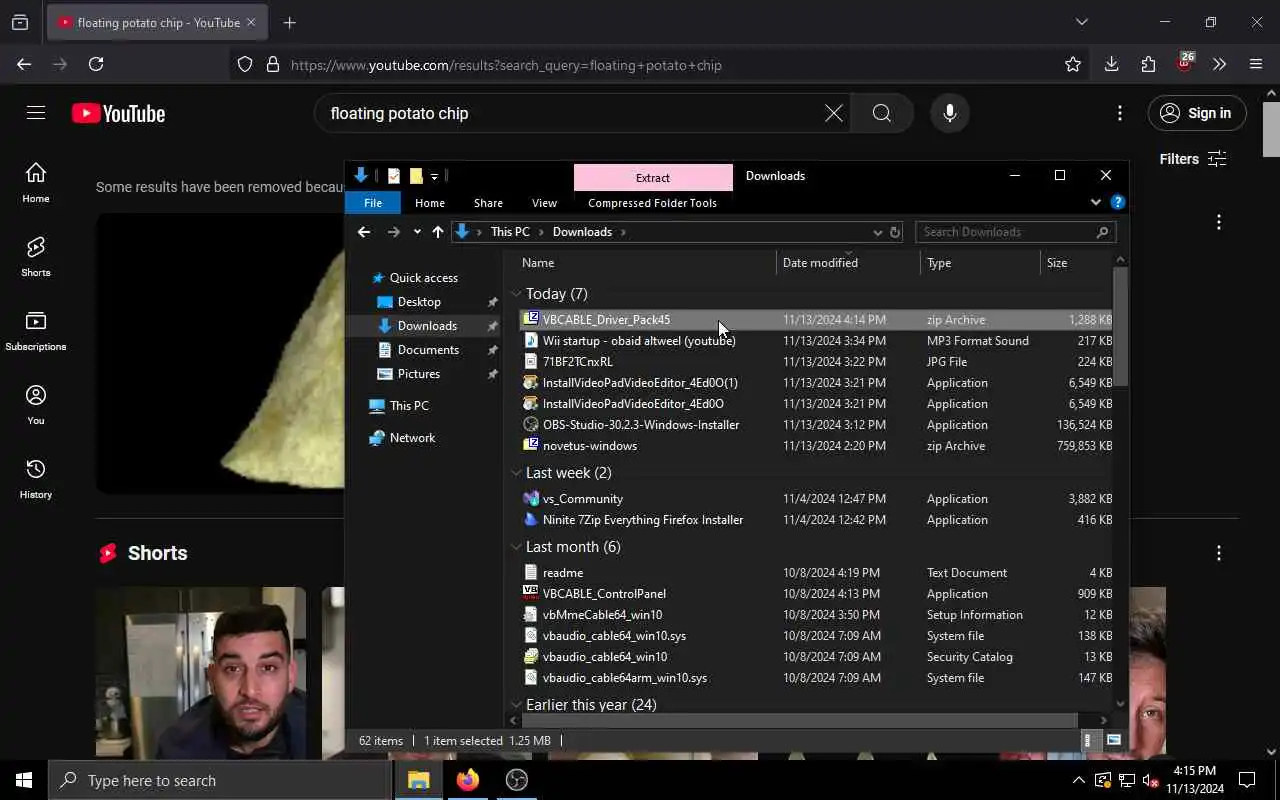The width and height of the screenshot is (1280, 800).
Task: Show hidden system tray icons
Action: (x=1078, y=780)
